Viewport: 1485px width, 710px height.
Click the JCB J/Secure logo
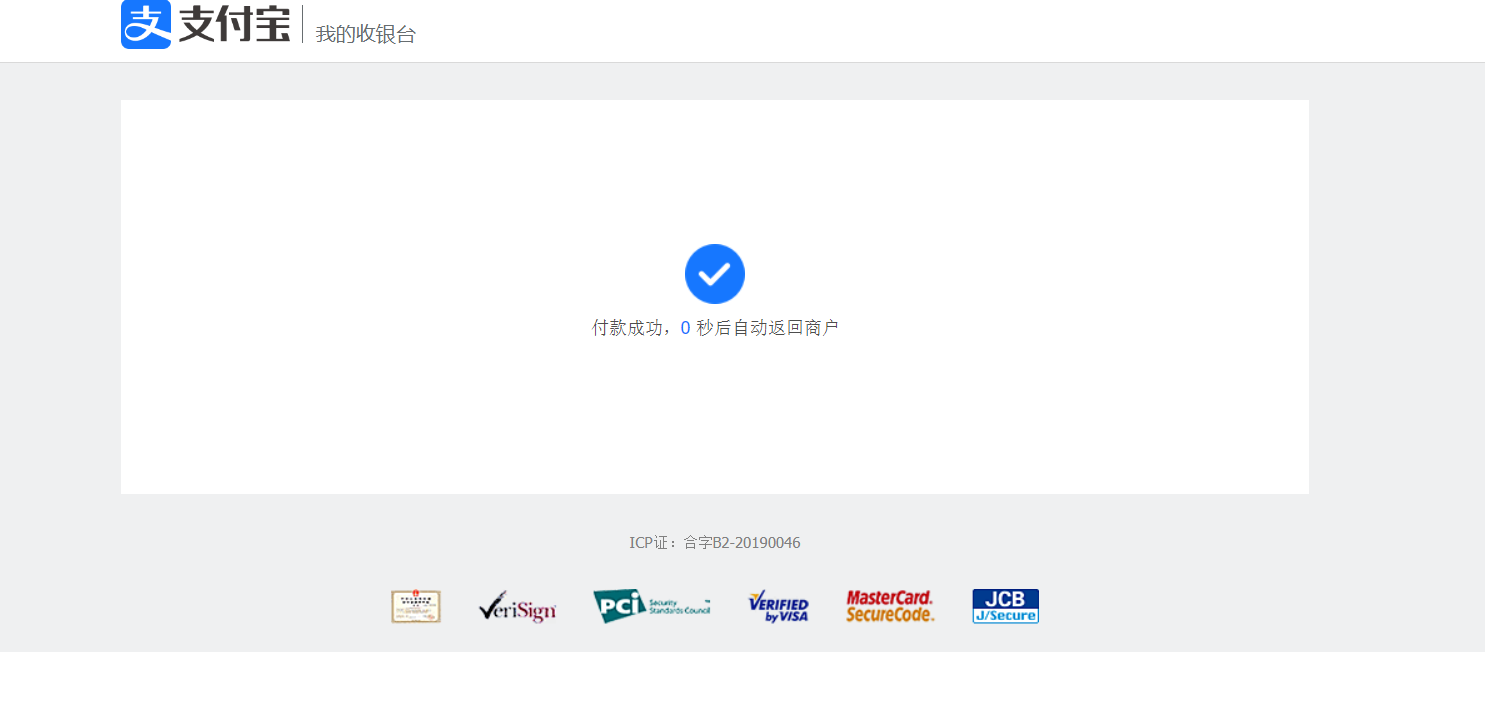pyautogui.click(x=1006, y=606)
